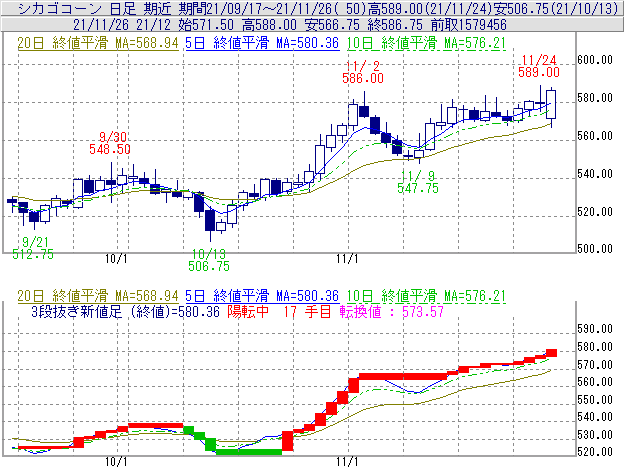The image size is (624, 475).
Task: Select the 11/9 547.75 low label
Action: pos(418,182)
